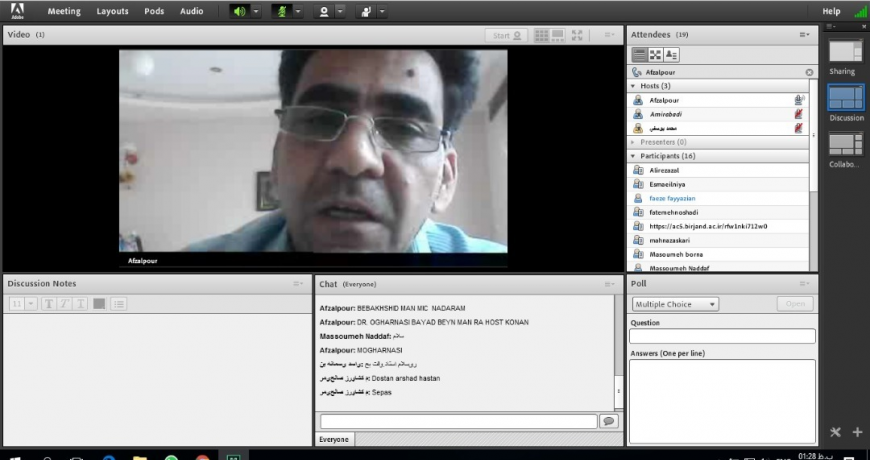870x460 pixels.
Task: Switch Video pod to filmstrip view
Action: [x=558, y=36]
